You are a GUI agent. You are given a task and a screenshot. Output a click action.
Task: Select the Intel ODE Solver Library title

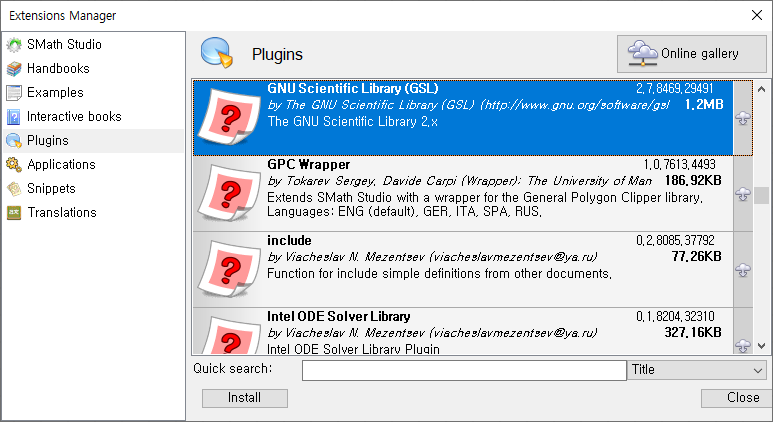tap(339, 316)
